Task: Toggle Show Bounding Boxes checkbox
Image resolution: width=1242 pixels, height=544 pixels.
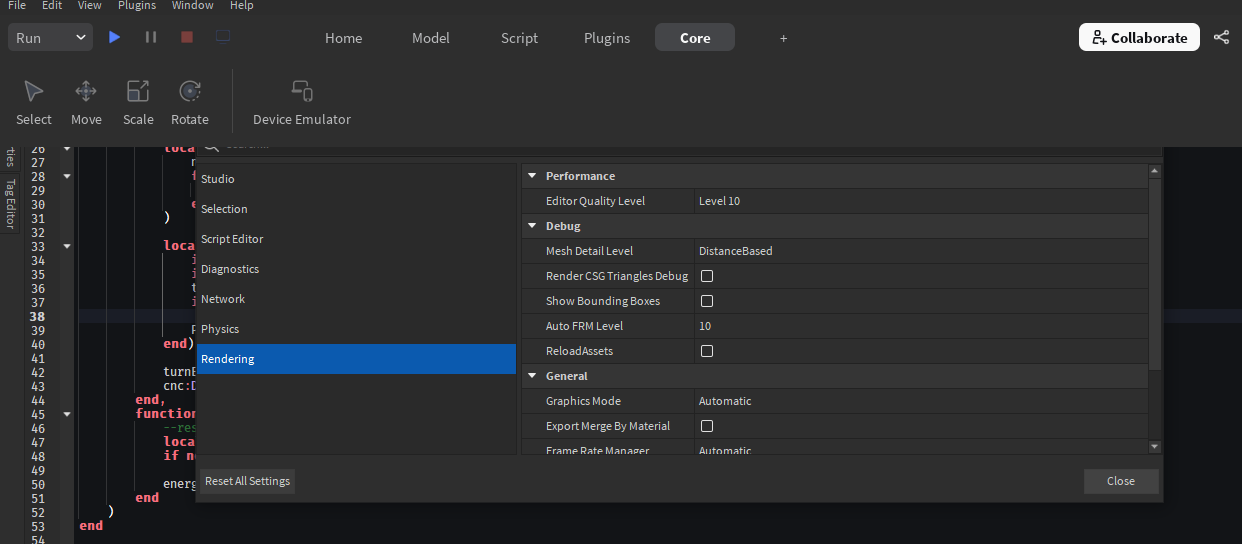Action: click(707, 301)
